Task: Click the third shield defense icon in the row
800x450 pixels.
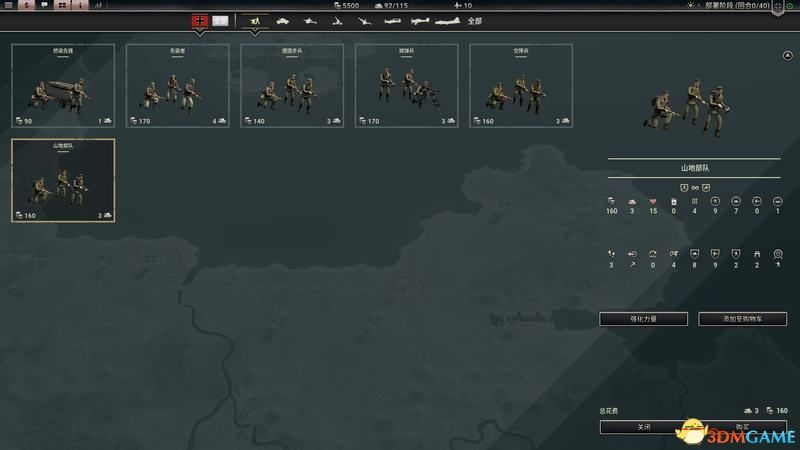Action: coord(736,254)
